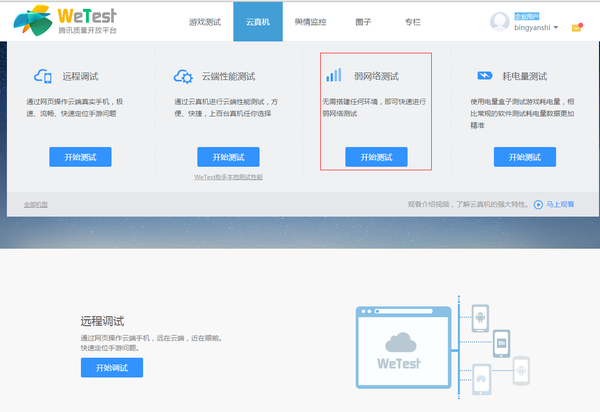Open the 专栏 navigation item
Image resolution: width=600 pixels, height=412 pixels.
(411, 21)
